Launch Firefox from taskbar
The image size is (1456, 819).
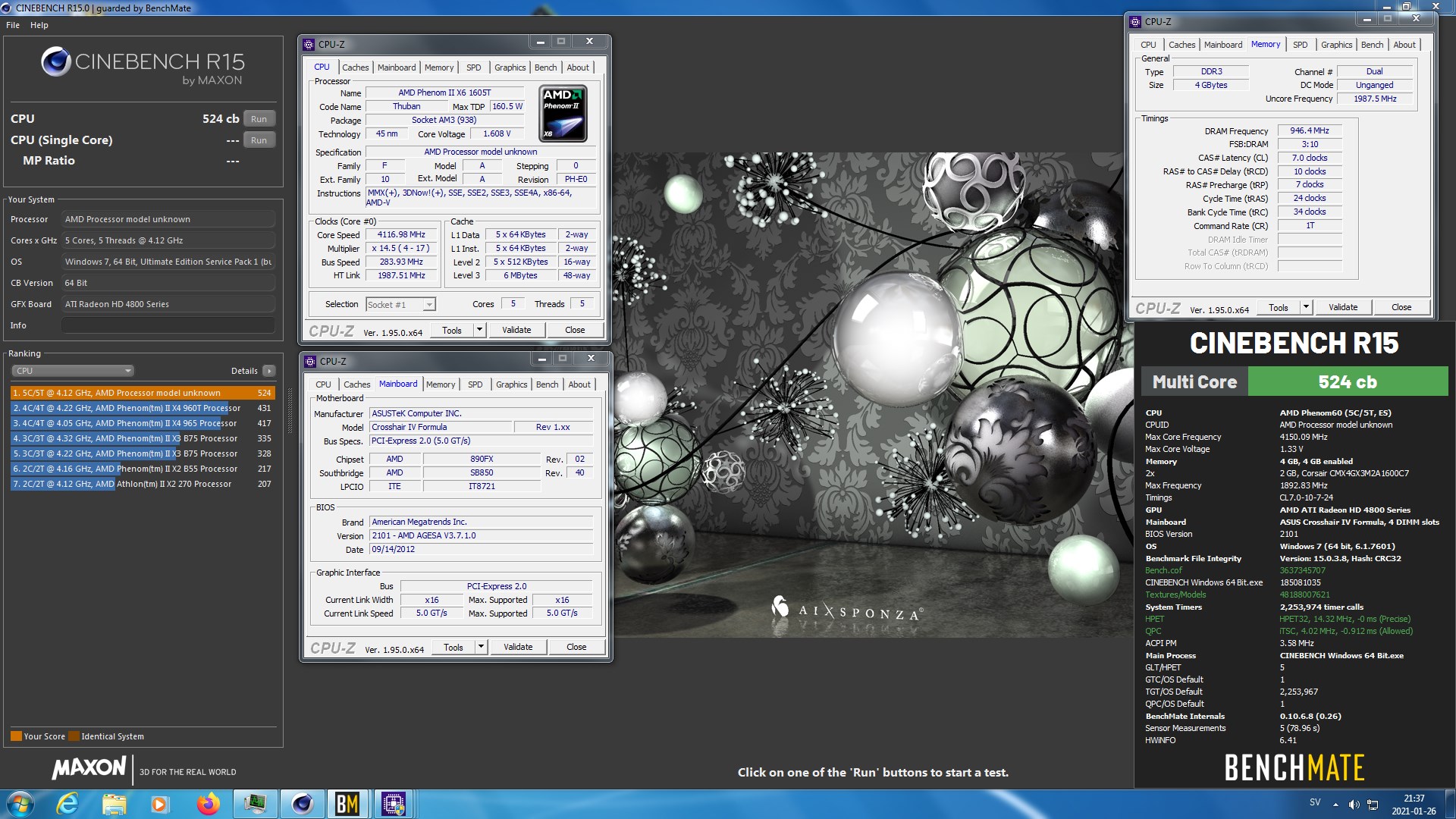tap(208, 804)
